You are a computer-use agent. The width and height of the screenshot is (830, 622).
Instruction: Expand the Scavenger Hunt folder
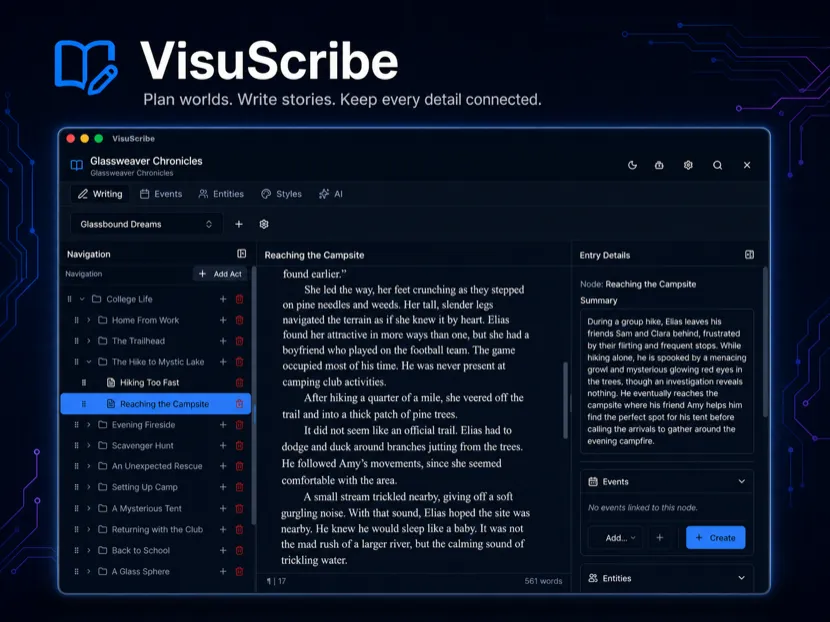88,446
